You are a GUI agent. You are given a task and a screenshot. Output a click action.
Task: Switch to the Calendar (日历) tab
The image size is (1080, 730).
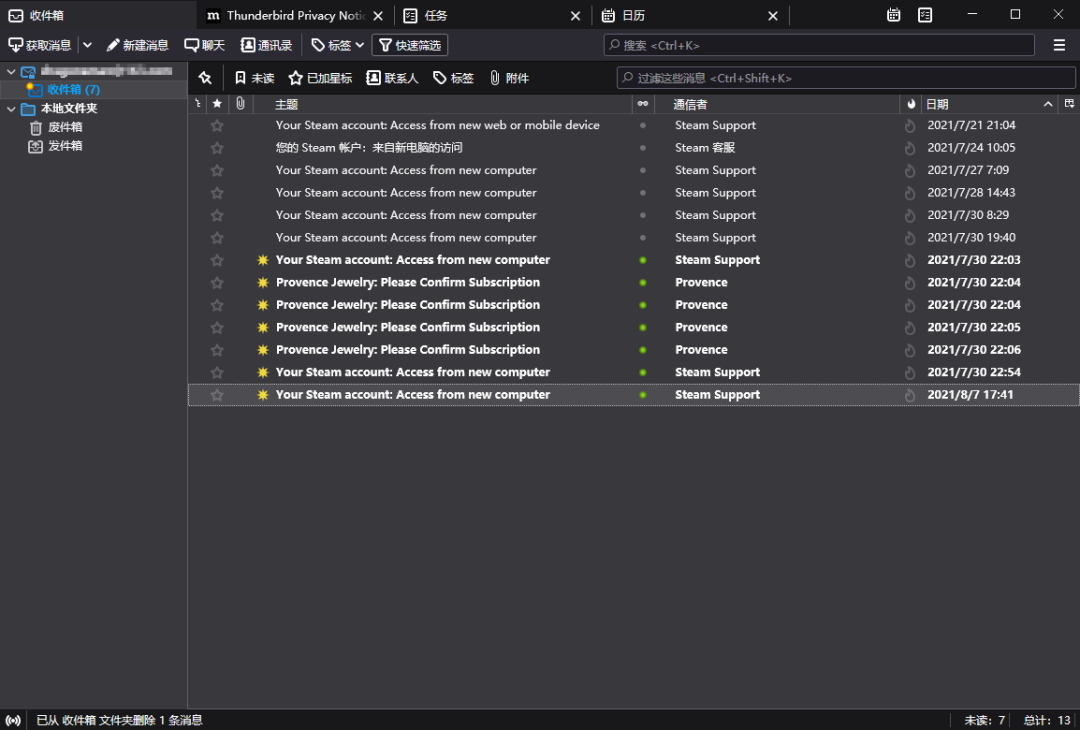coord(680,15)
